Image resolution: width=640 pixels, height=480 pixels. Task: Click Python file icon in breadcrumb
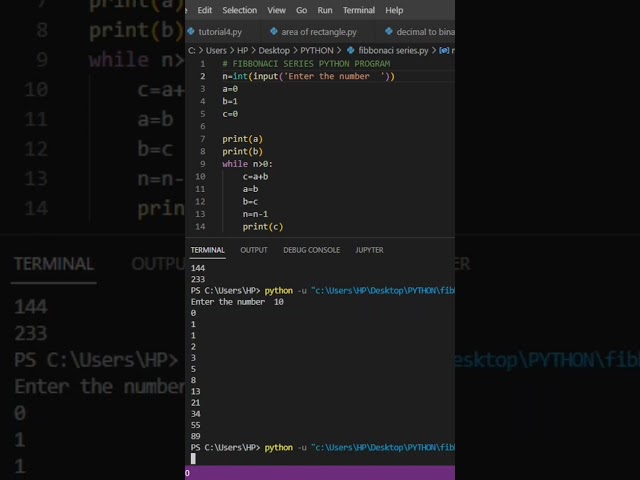coord(350,50)
